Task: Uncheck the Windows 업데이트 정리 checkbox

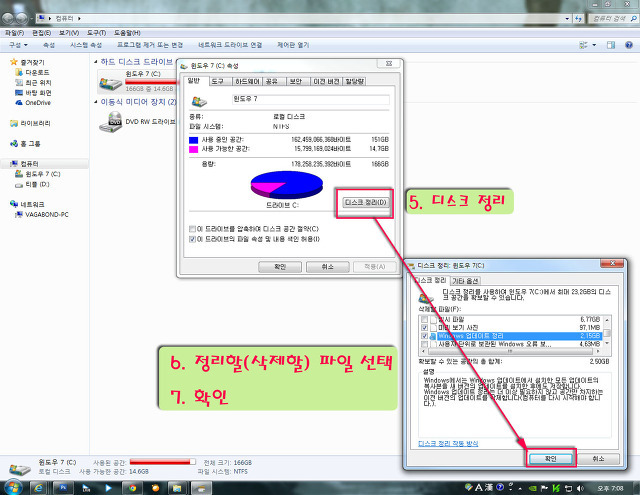Action: [424, 336]
